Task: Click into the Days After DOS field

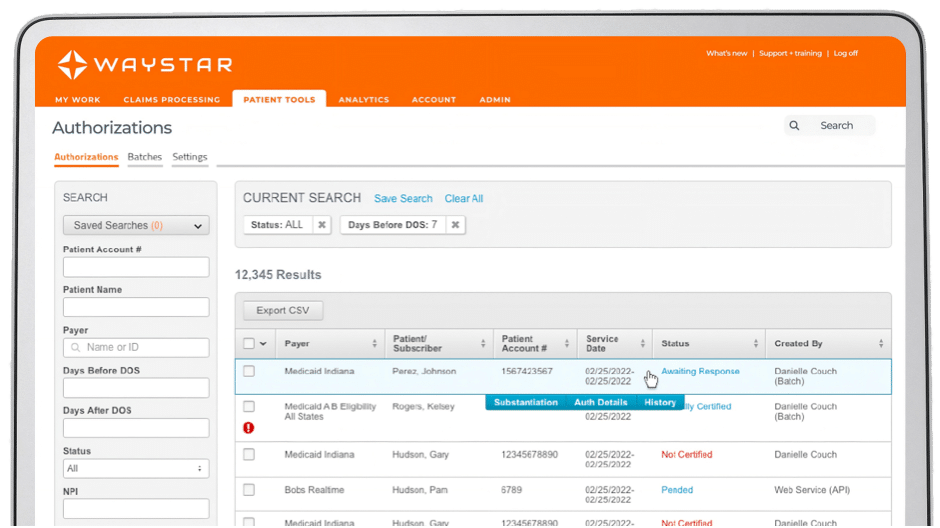Action: (x=136, y=428)
